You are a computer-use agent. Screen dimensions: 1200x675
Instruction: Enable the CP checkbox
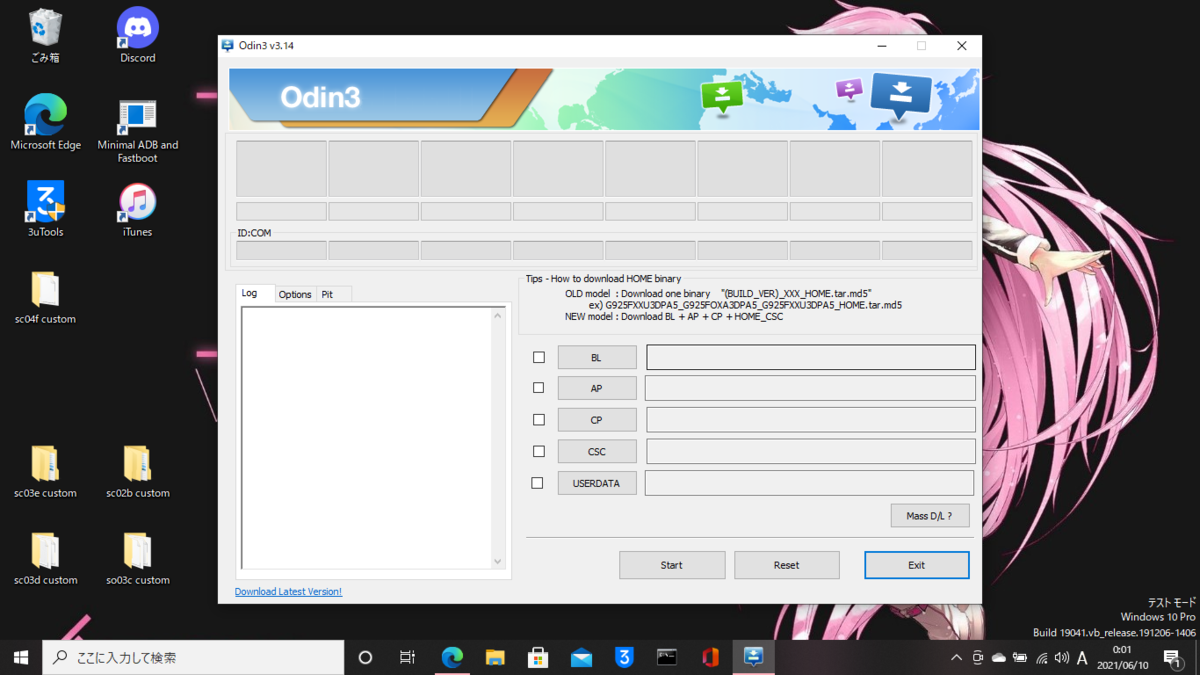pyautogui.click(x=539, y=420)
